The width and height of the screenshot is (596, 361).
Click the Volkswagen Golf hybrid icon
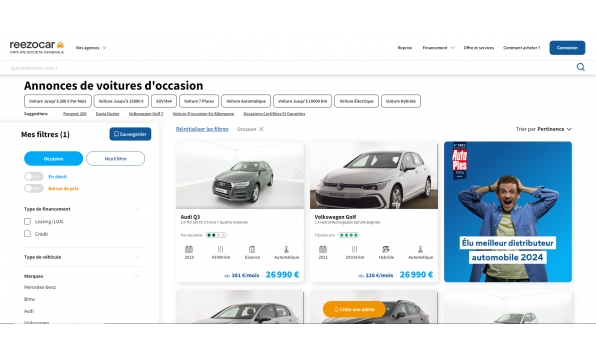(x=386, y=249)
